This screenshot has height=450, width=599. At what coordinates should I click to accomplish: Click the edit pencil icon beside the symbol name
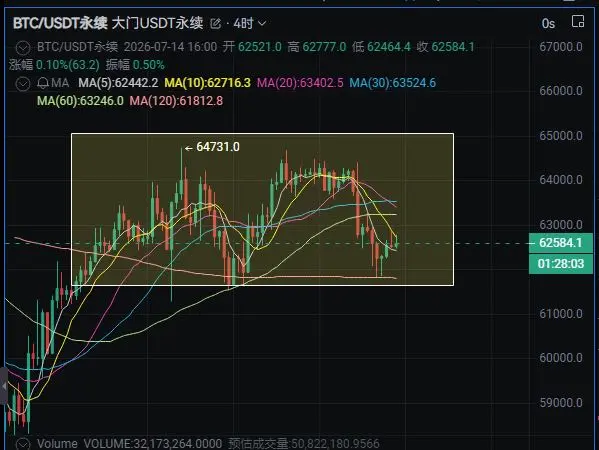click(x=215, y=24)
